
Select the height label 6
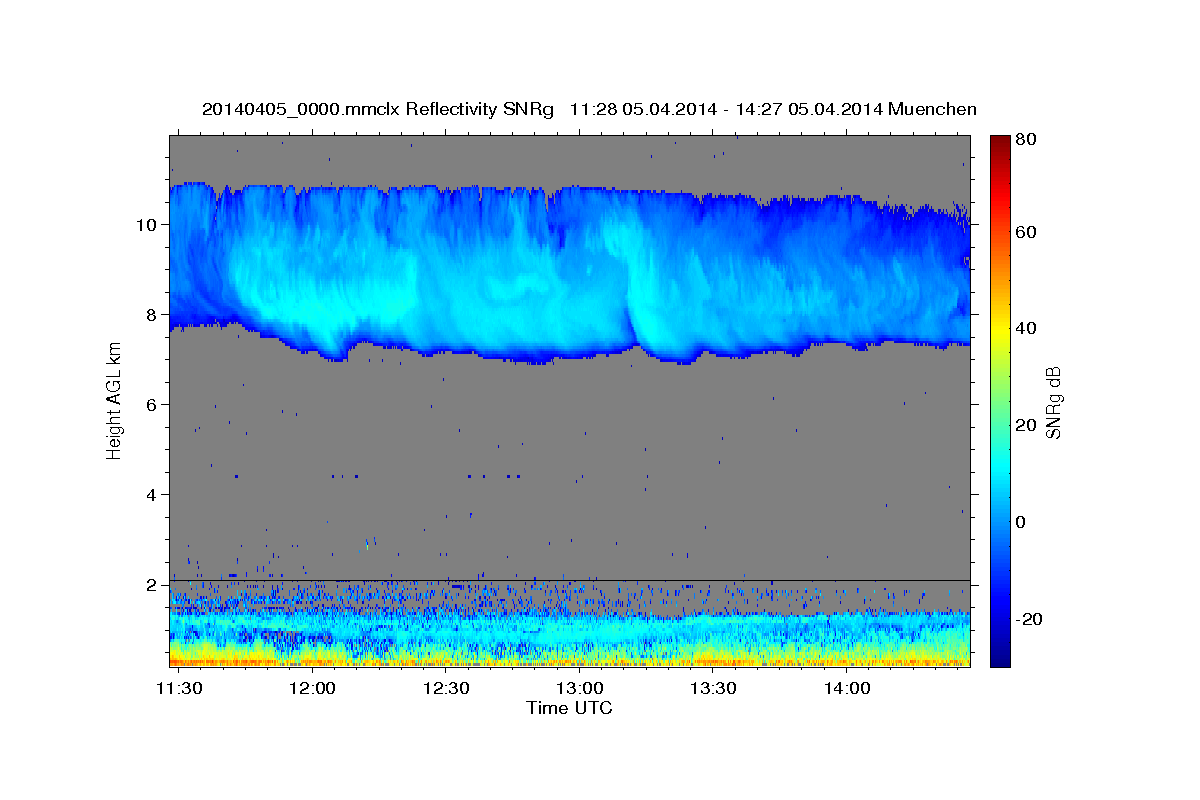coord(154,405)
